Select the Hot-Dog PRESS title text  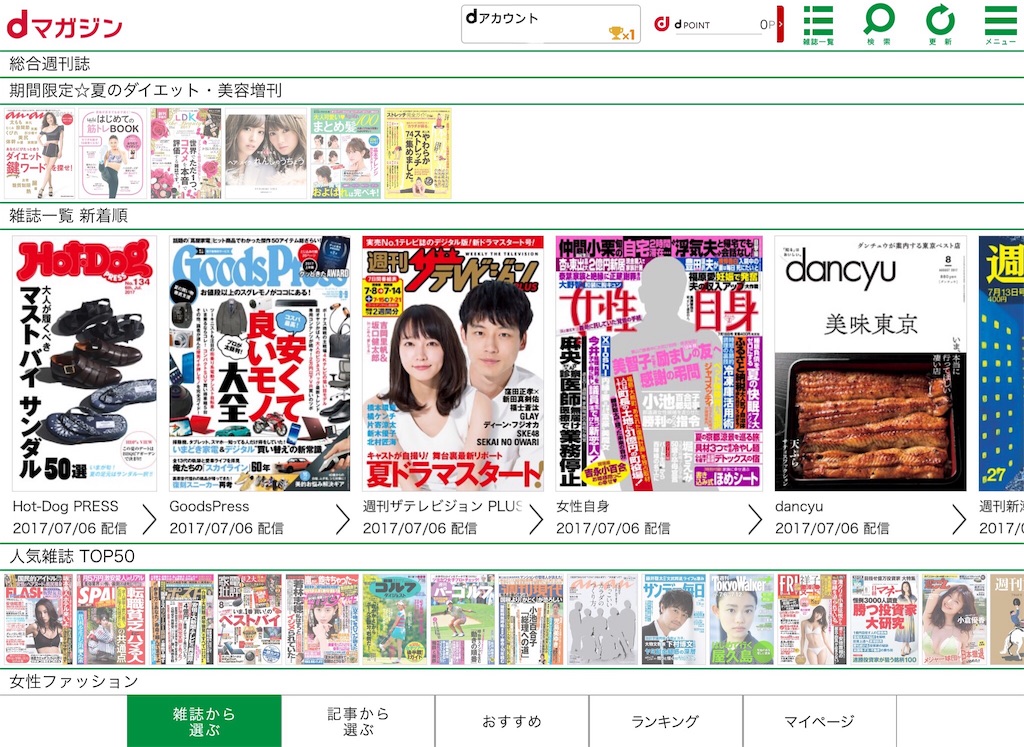coord(65,506)
